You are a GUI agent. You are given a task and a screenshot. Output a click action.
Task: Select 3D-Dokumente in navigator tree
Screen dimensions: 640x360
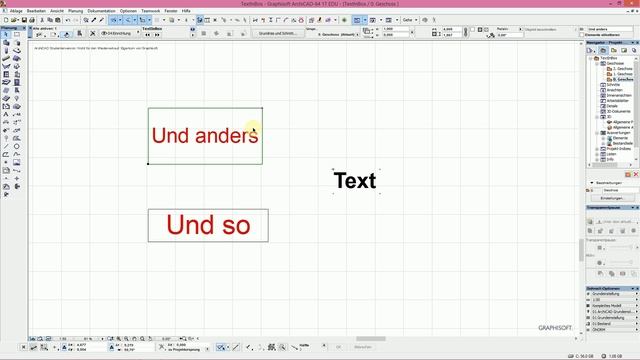point(618,111)
